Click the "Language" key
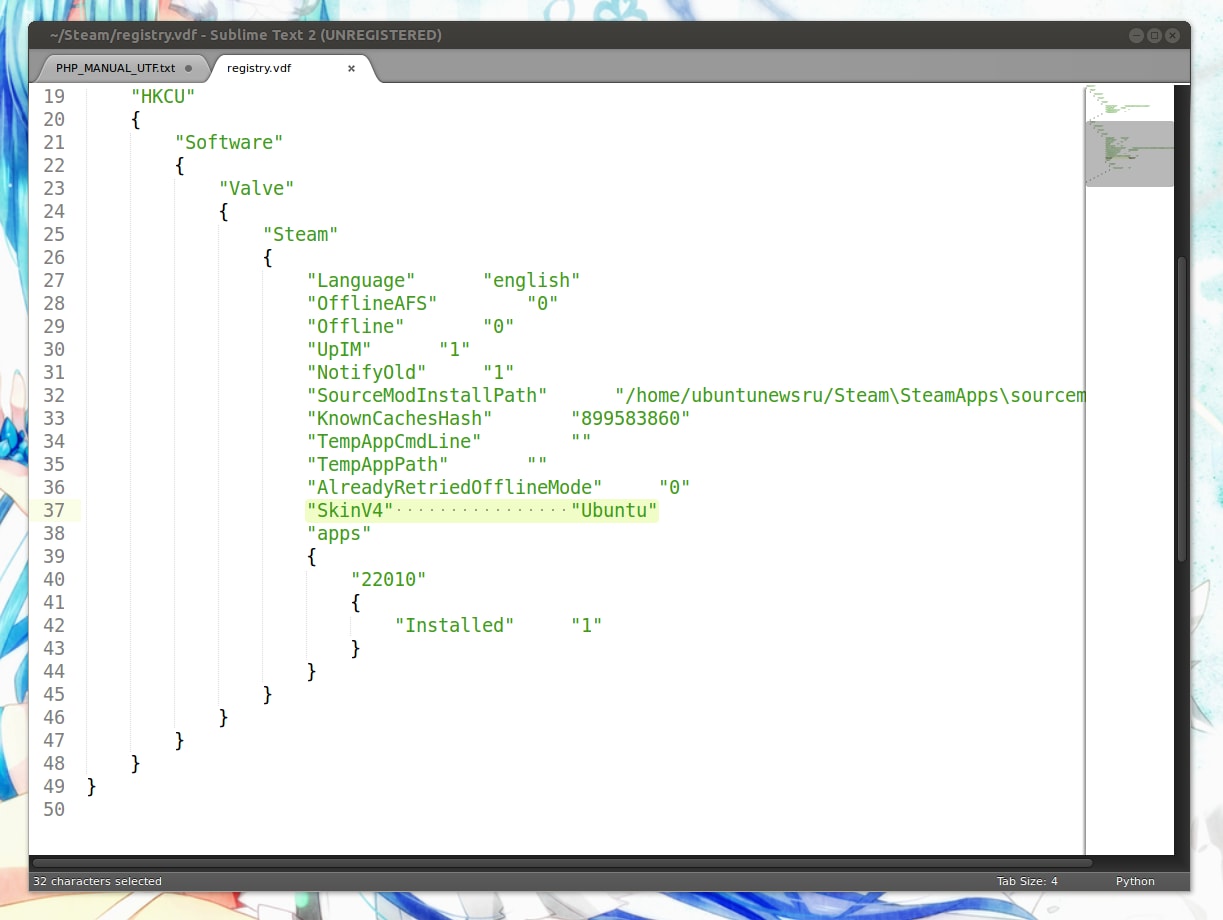 [x=361, y=280]
